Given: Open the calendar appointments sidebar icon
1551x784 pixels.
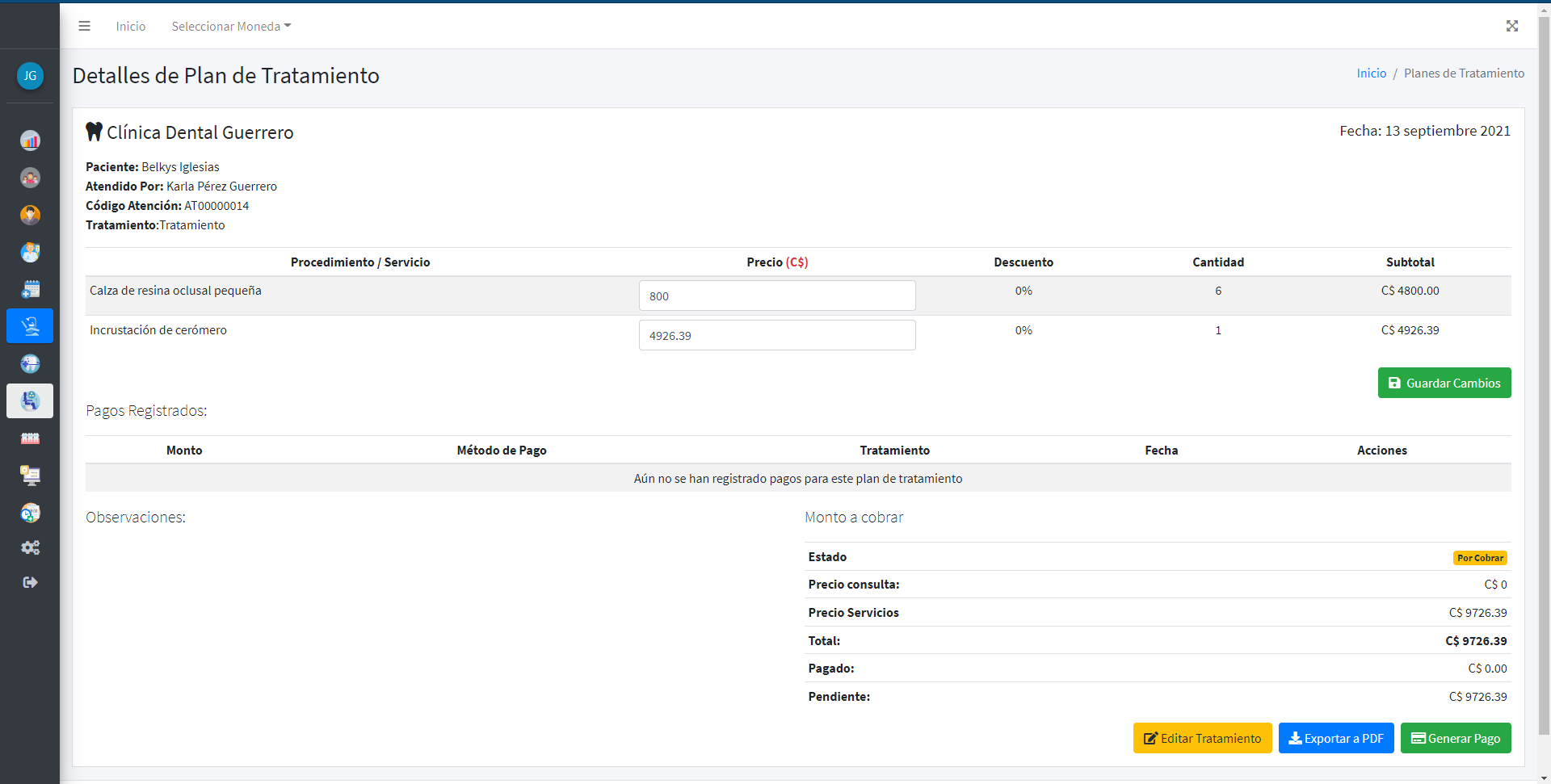Looking at the screenshot, I should click(x=30, y=289).
